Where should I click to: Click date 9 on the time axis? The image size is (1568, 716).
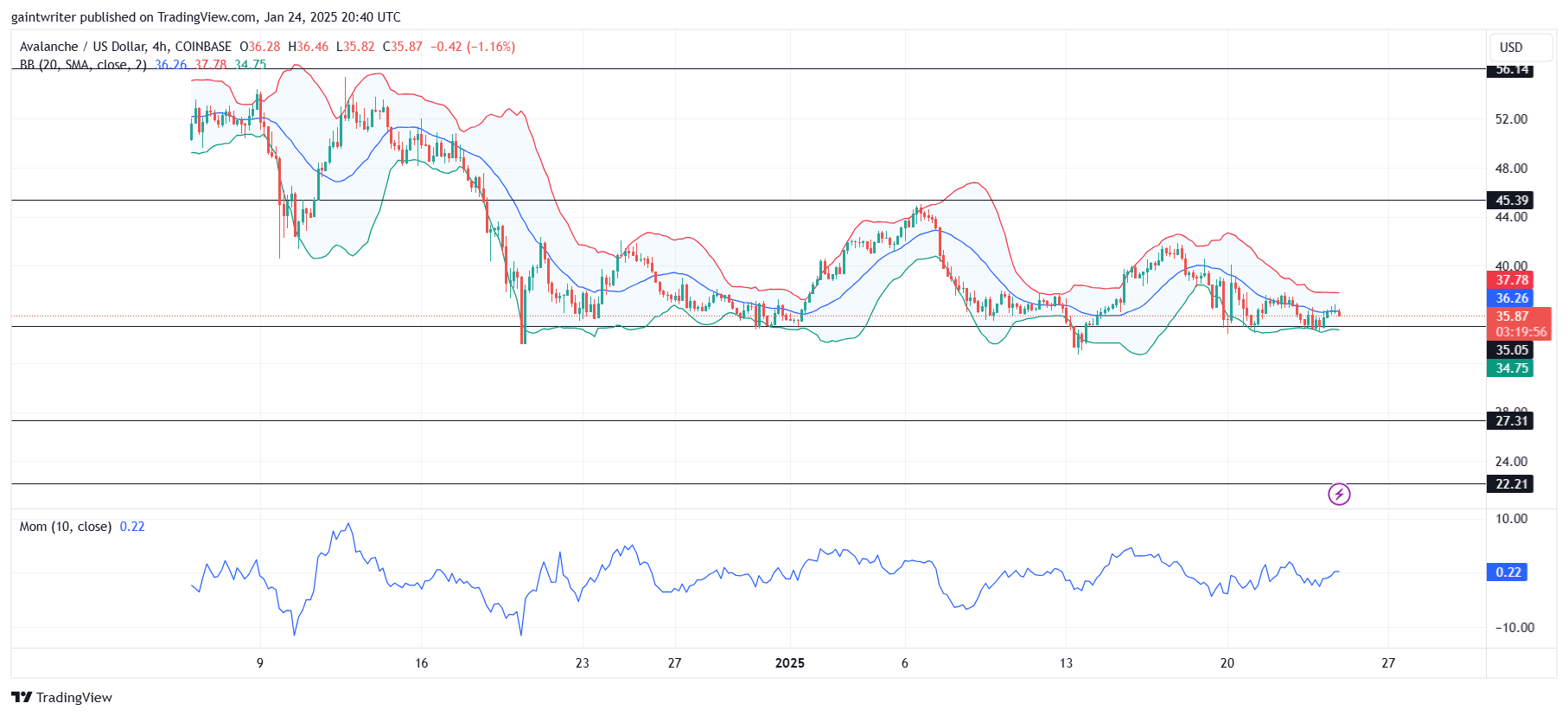(x=260, y=663)
